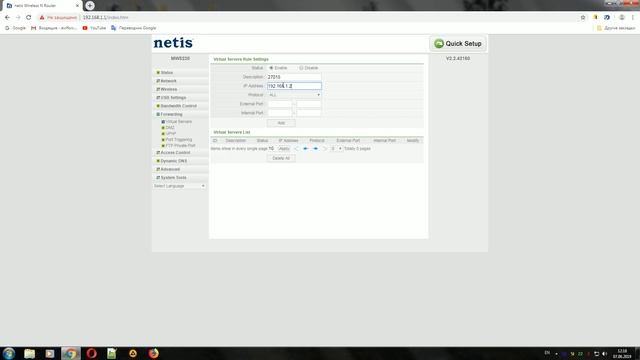Open the Bandwidth Control section

tap(178, 106)
